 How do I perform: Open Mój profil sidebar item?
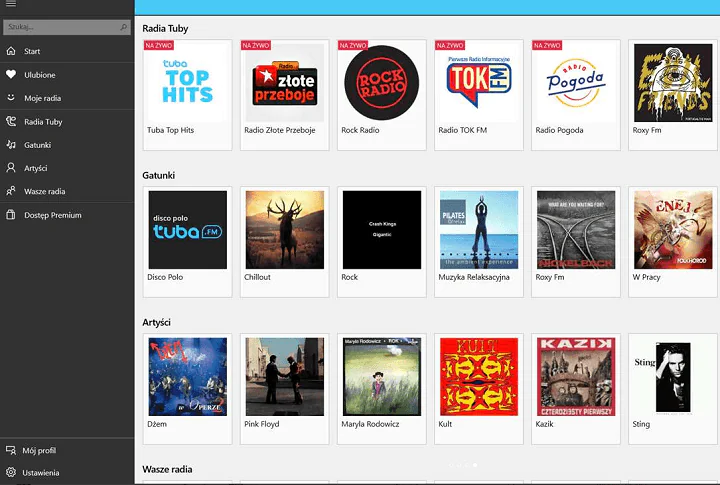click(x=67, y=450)
